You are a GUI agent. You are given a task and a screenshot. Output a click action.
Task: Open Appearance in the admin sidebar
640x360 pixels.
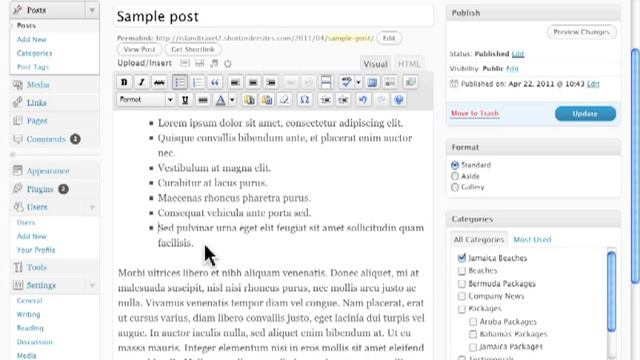[x=48, y=171]
